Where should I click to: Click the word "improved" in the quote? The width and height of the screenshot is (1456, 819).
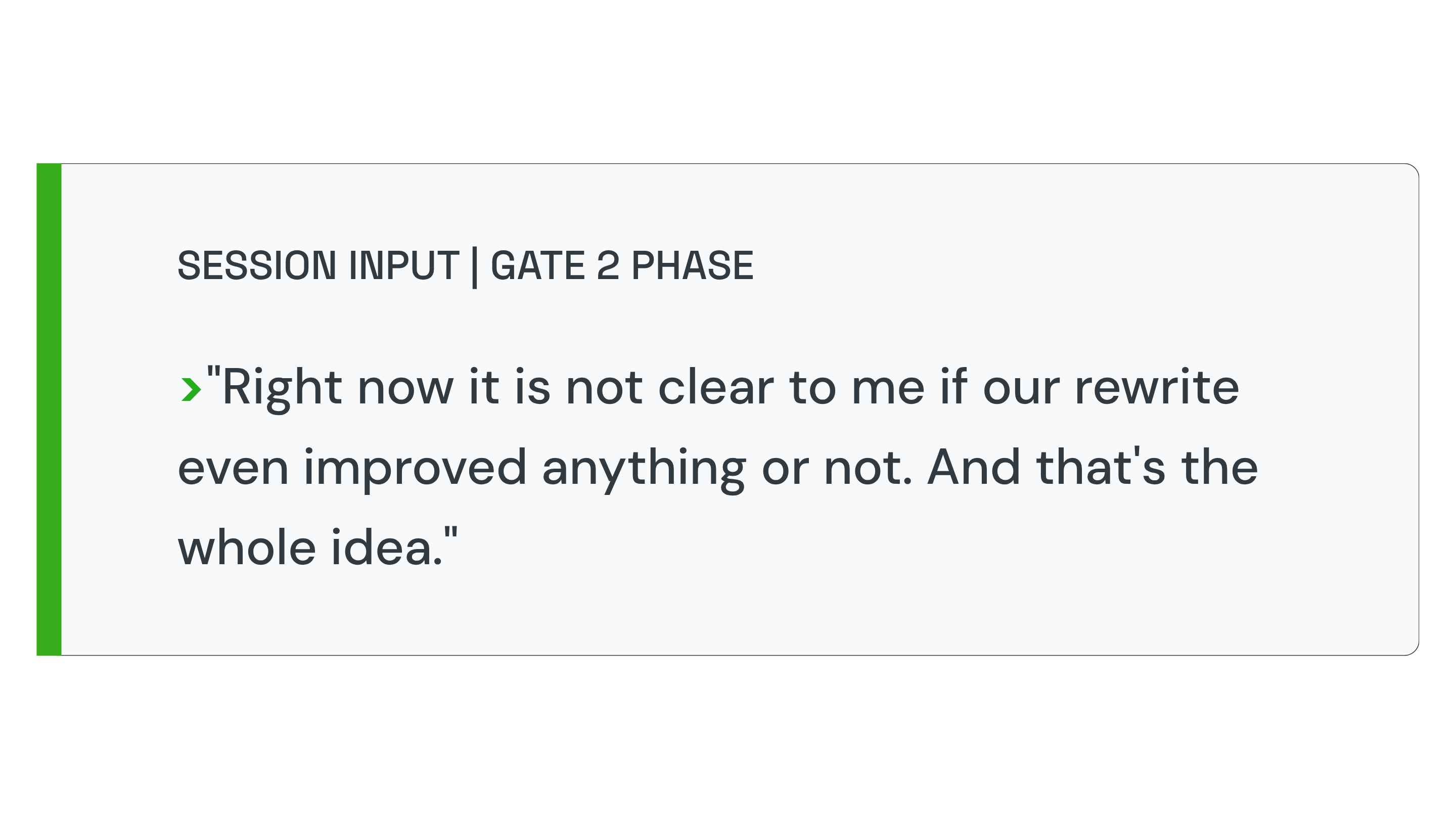click(416, 470)
